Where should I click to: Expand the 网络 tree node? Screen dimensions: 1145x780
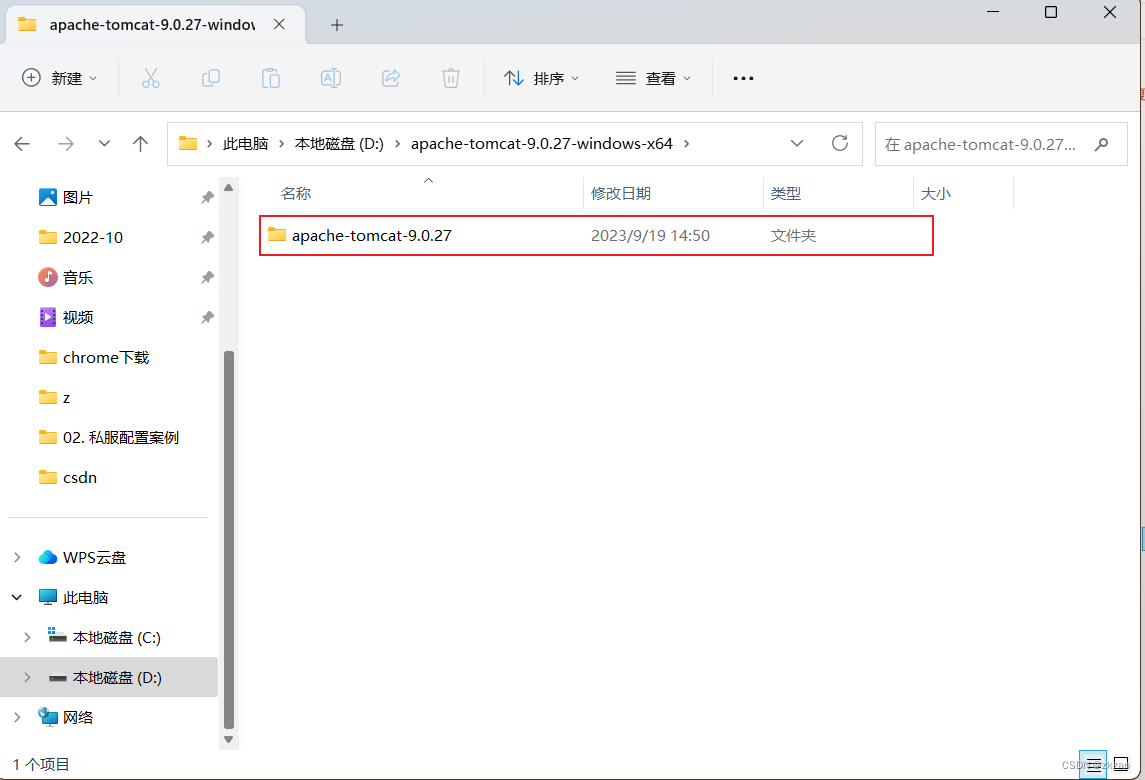pos(17,717)
